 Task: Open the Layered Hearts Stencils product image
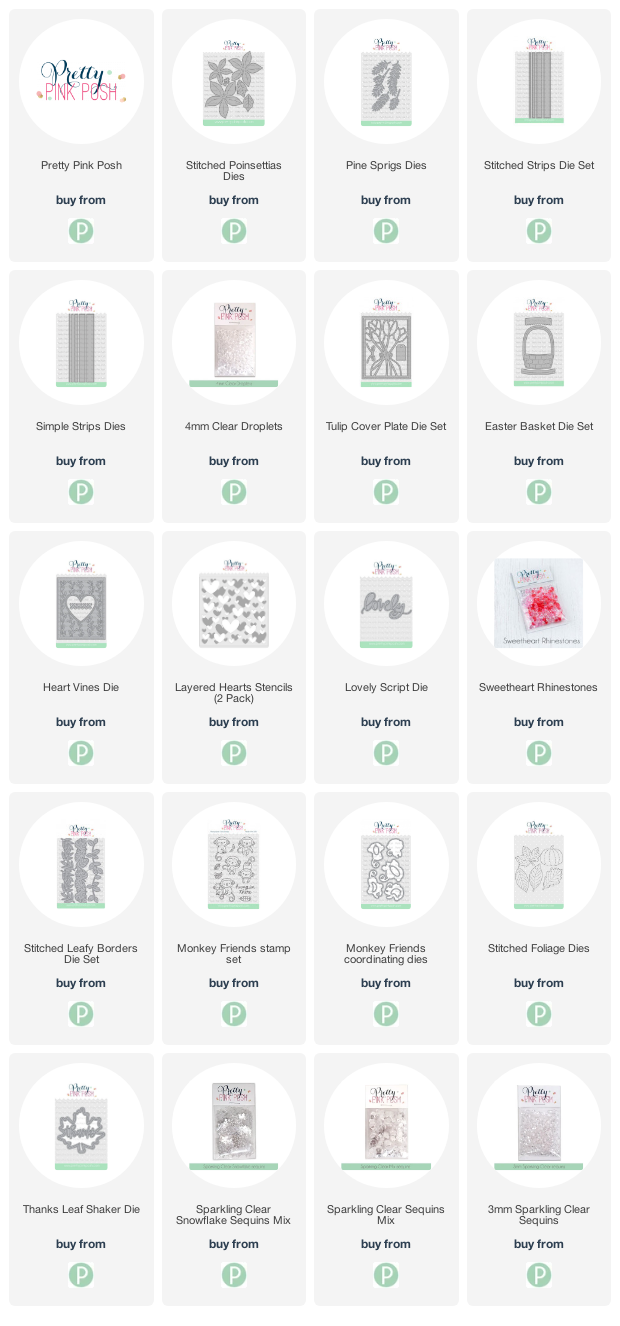(234, 604)
